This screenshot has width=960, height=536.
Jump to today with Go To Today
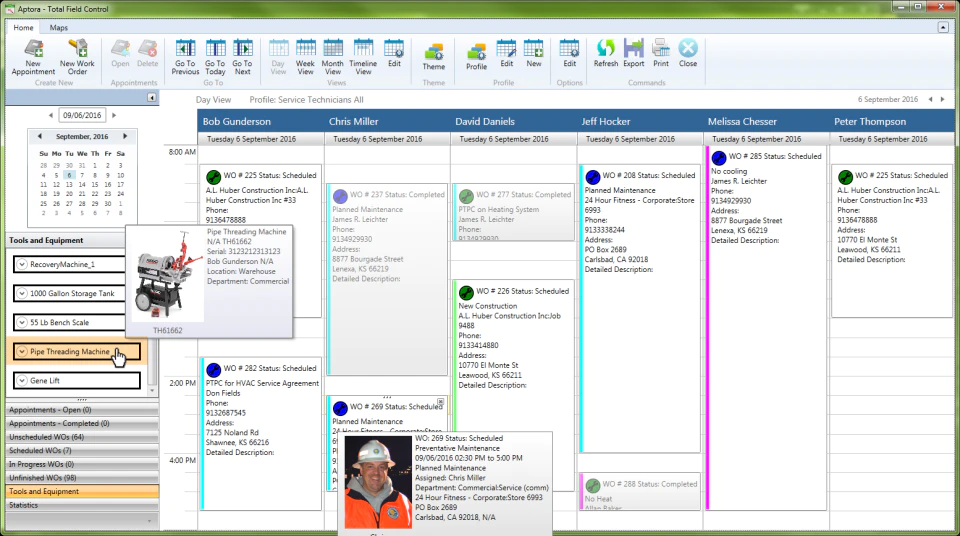click(x=215, y=57)
